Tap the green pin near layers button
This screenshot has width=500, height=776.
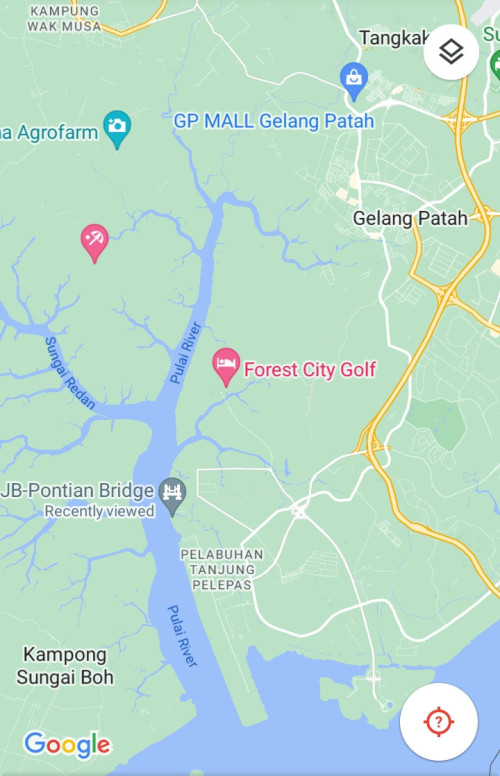pos(495,65)
